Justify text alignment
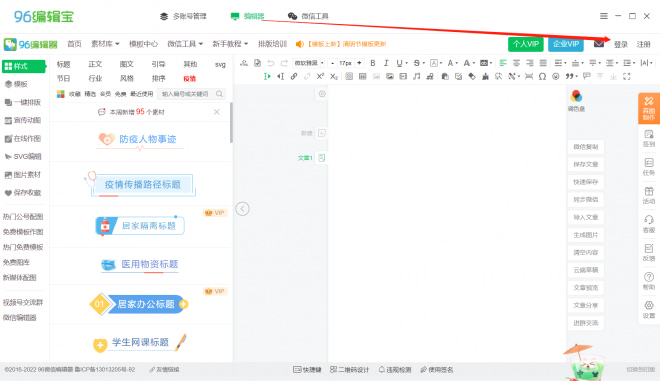The width and height of the screenshot is (660, 381). [x=543, y=63]
